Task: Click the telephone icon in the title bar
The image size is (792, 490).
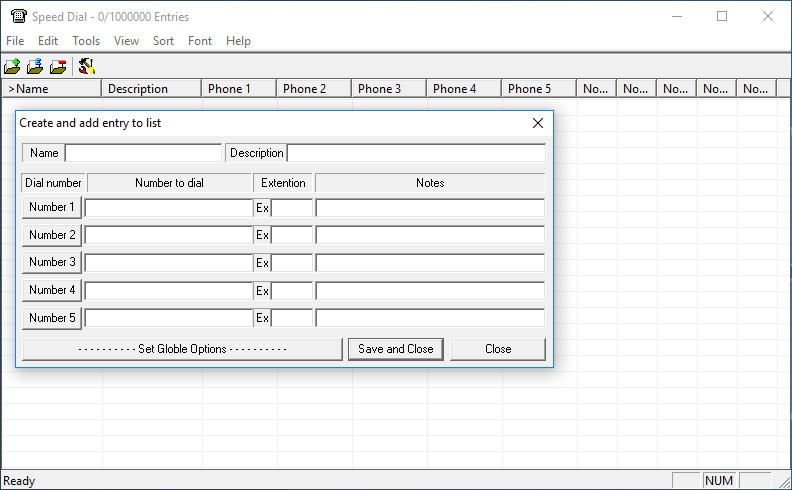Action: [18, 16]
